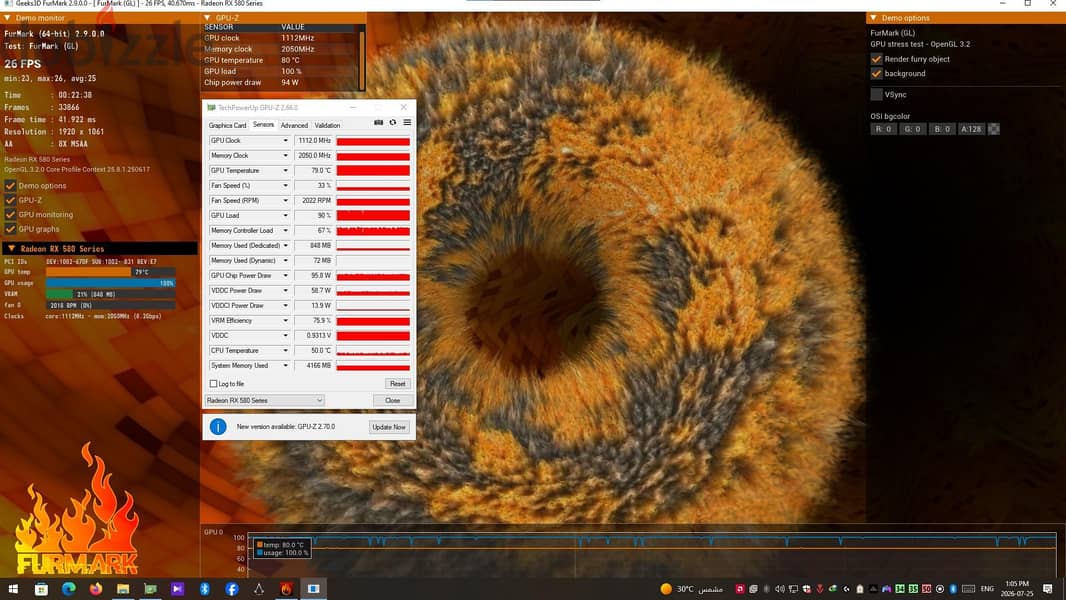Screen dimensions: 1066x600
Task: Adjust A:128 alpha value
Action: coord(971,129)
